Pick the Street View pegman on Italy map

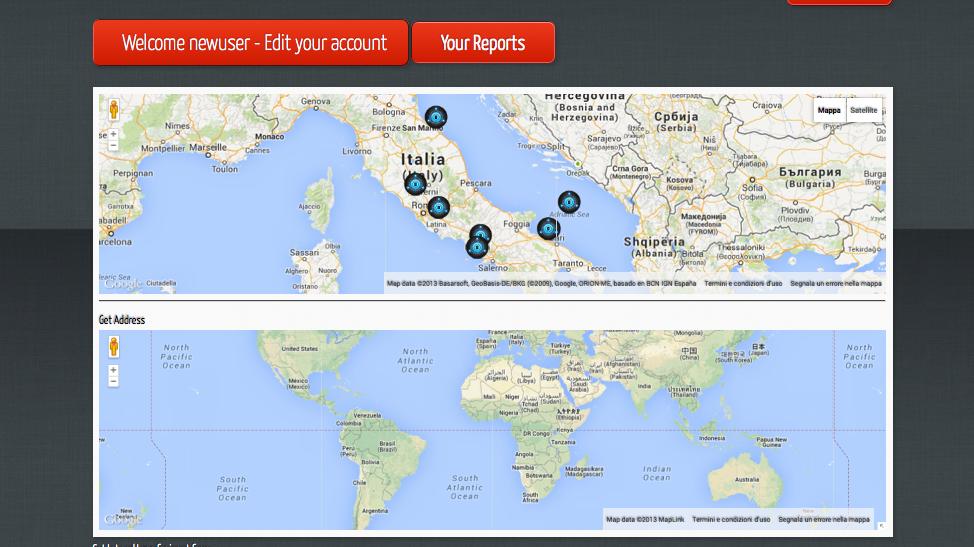coord(114,109)
